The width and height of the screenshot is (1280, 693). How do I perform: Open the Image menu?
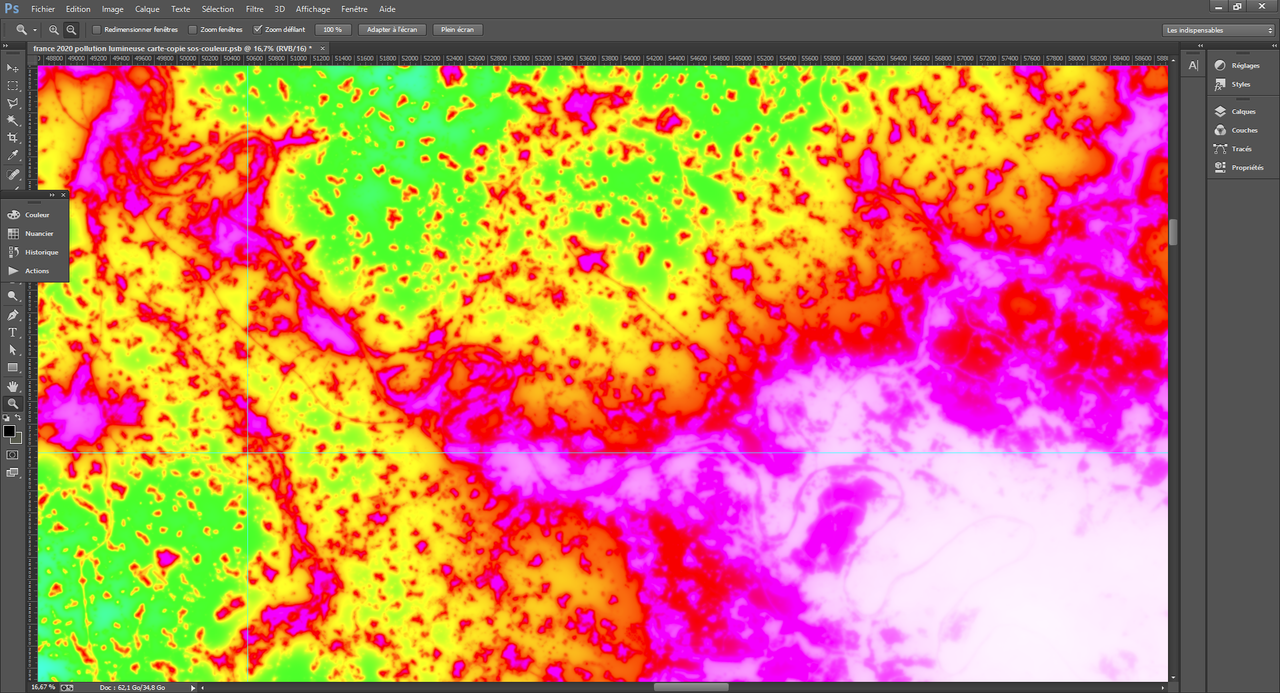(x=113, y=9)
